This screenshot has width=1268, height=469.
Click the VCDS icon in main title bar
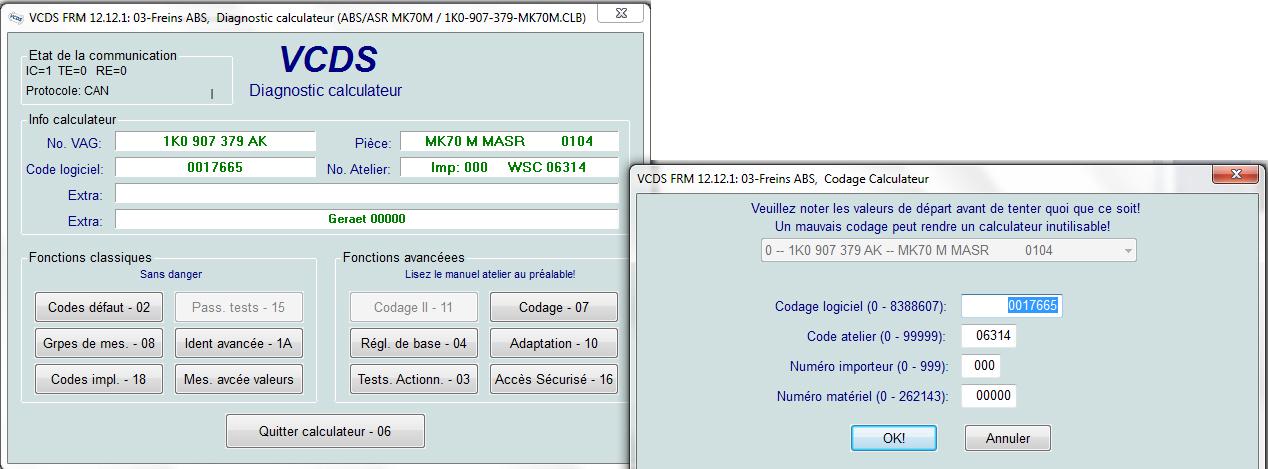click(x=15, y=16)
